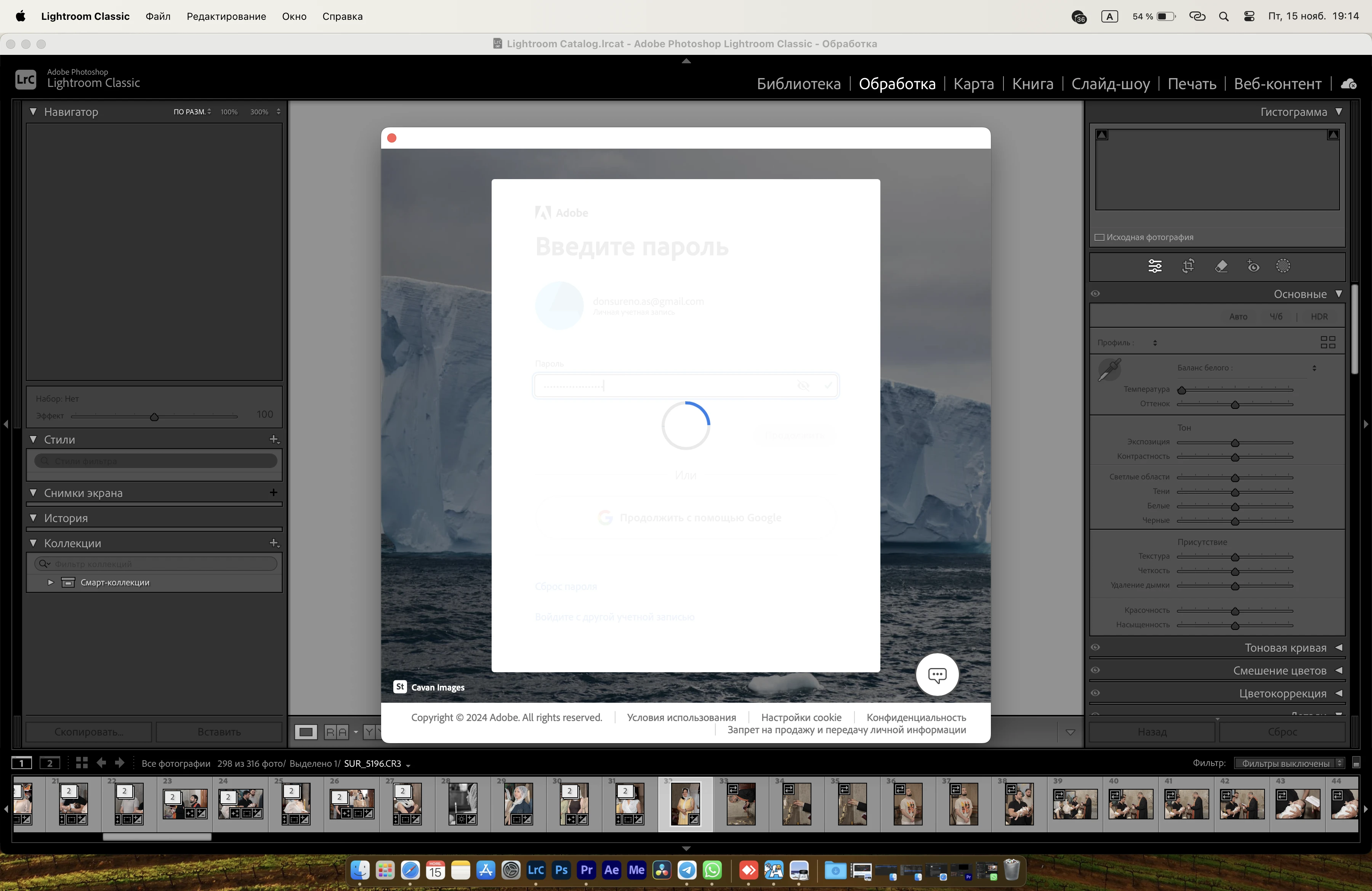Launch WhatsApp from the Dock
Image resolution: width=1372 pixels, height=891 pixels.
(x=713, y=870)
